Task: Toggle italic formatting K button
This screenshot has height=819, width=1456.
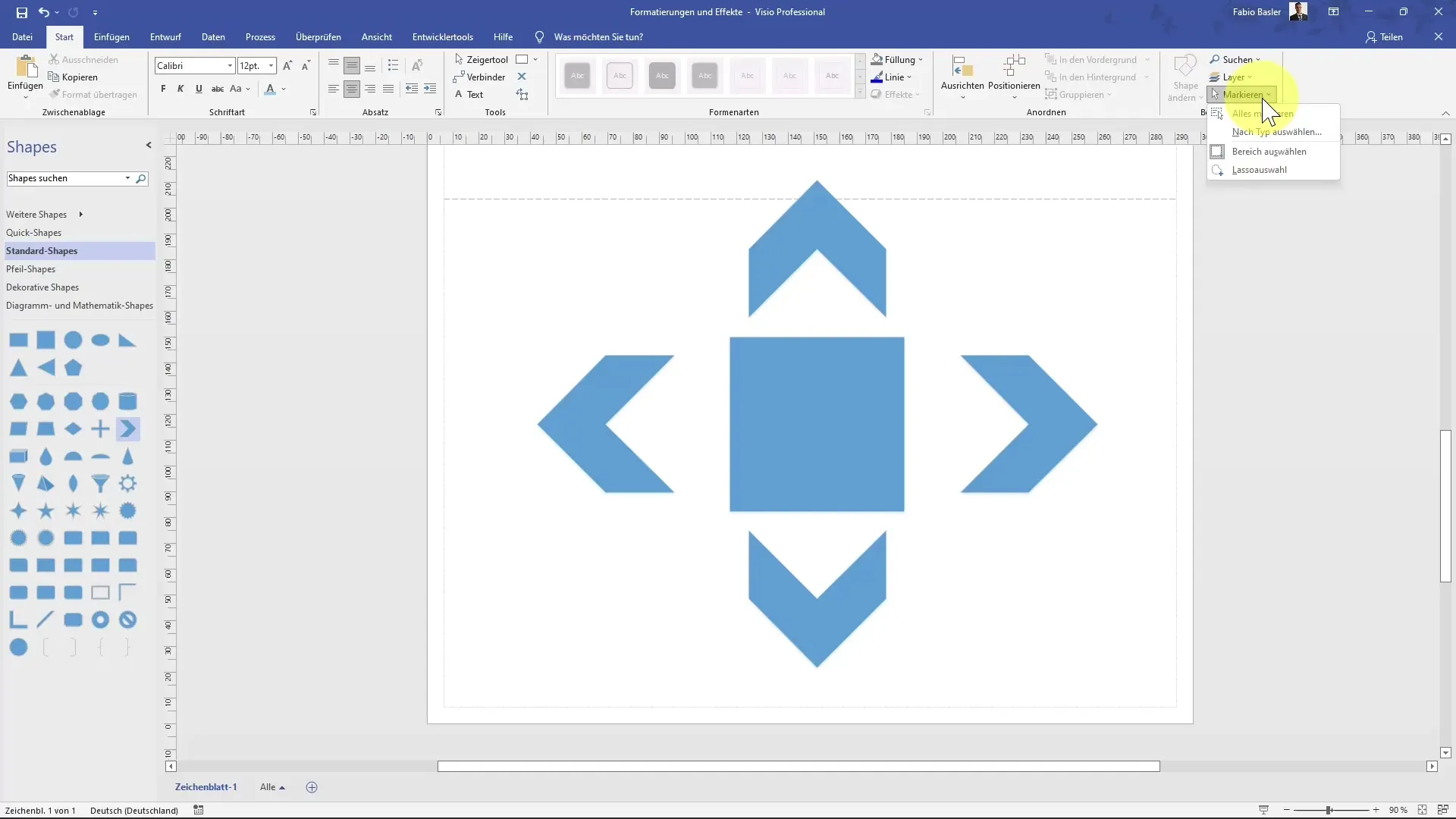Action: tap(180, 89)
